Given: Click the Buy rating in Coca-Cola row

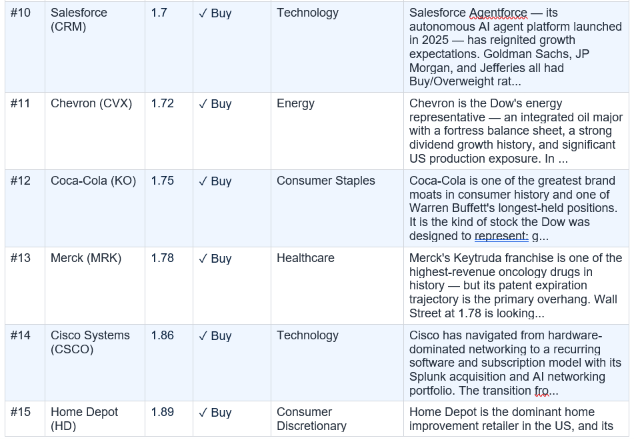Looking at the screenshot, I should pos(215,181).
